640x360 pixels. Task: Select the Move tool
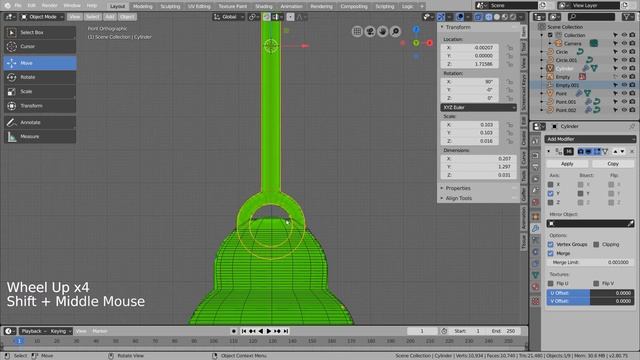[40, 63]
